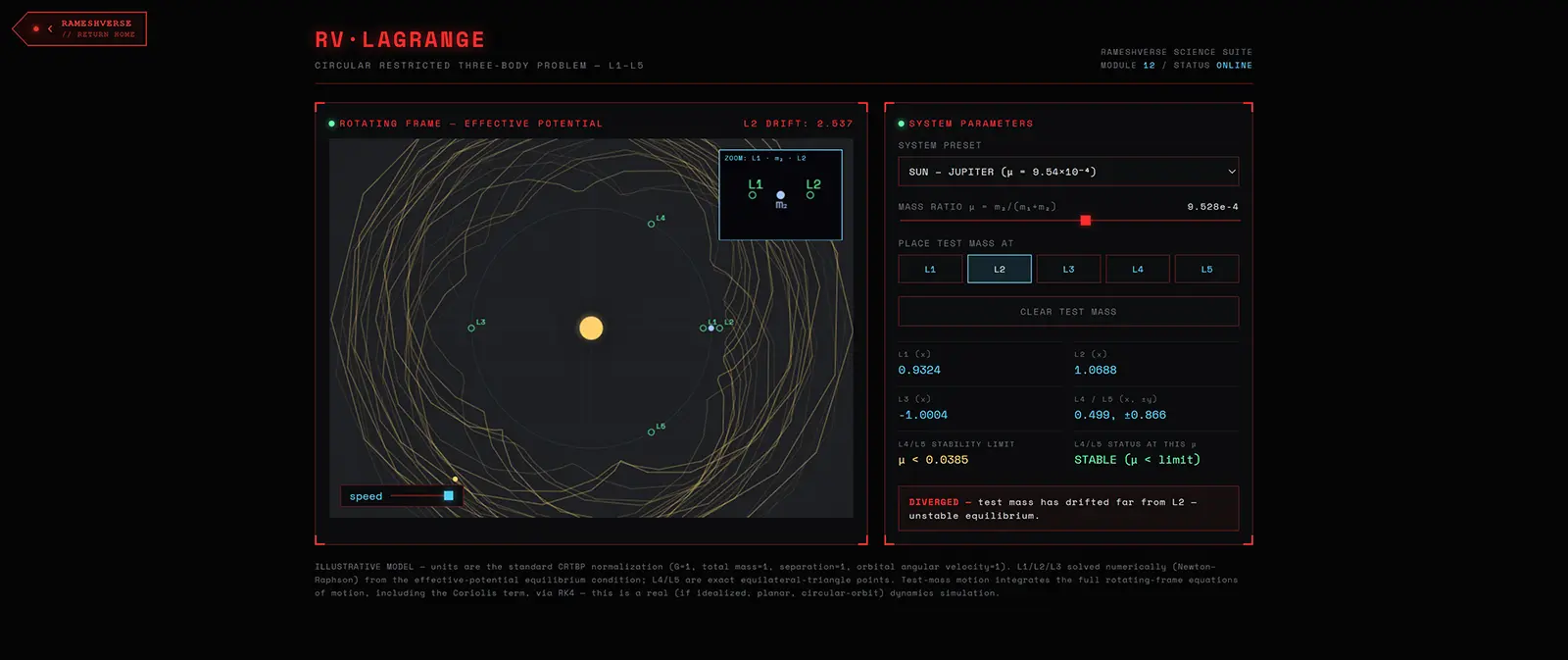1568x660 pixels.
Task: Click the L1 marker circle in the main plot
Action: [x=703, y=328]
